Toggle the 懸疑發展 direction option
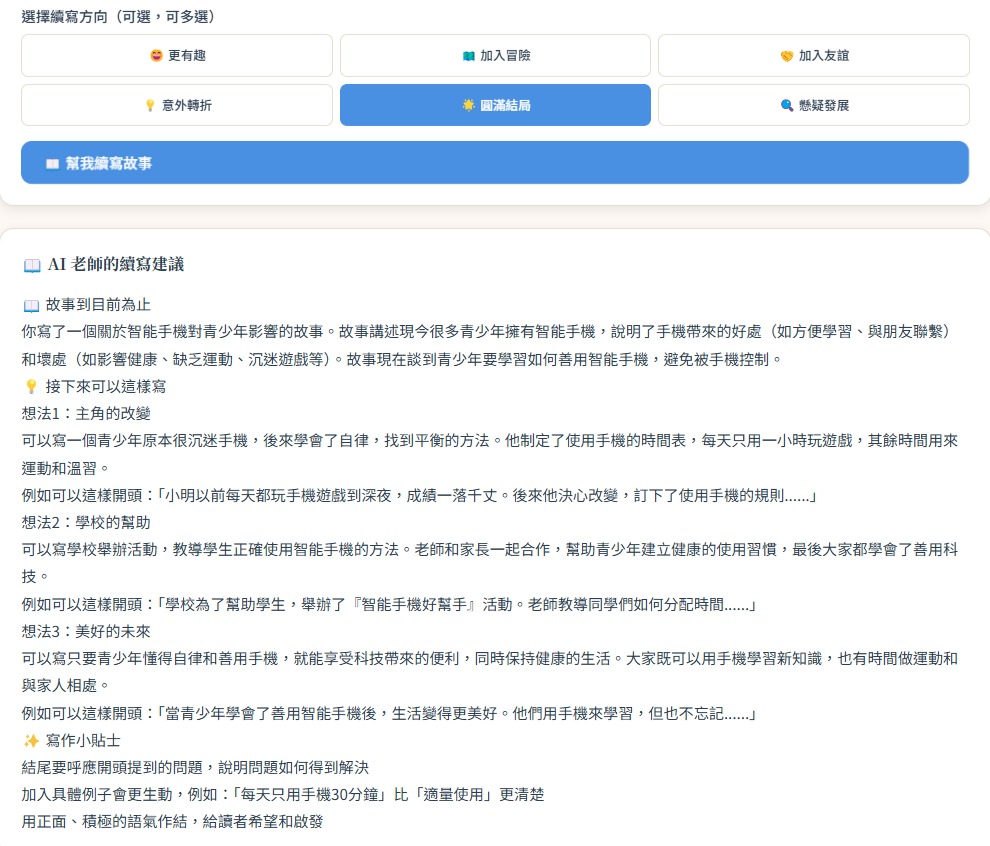Image resolution: width=990 pixels, height=846 pixels. [x=814, y=105]
